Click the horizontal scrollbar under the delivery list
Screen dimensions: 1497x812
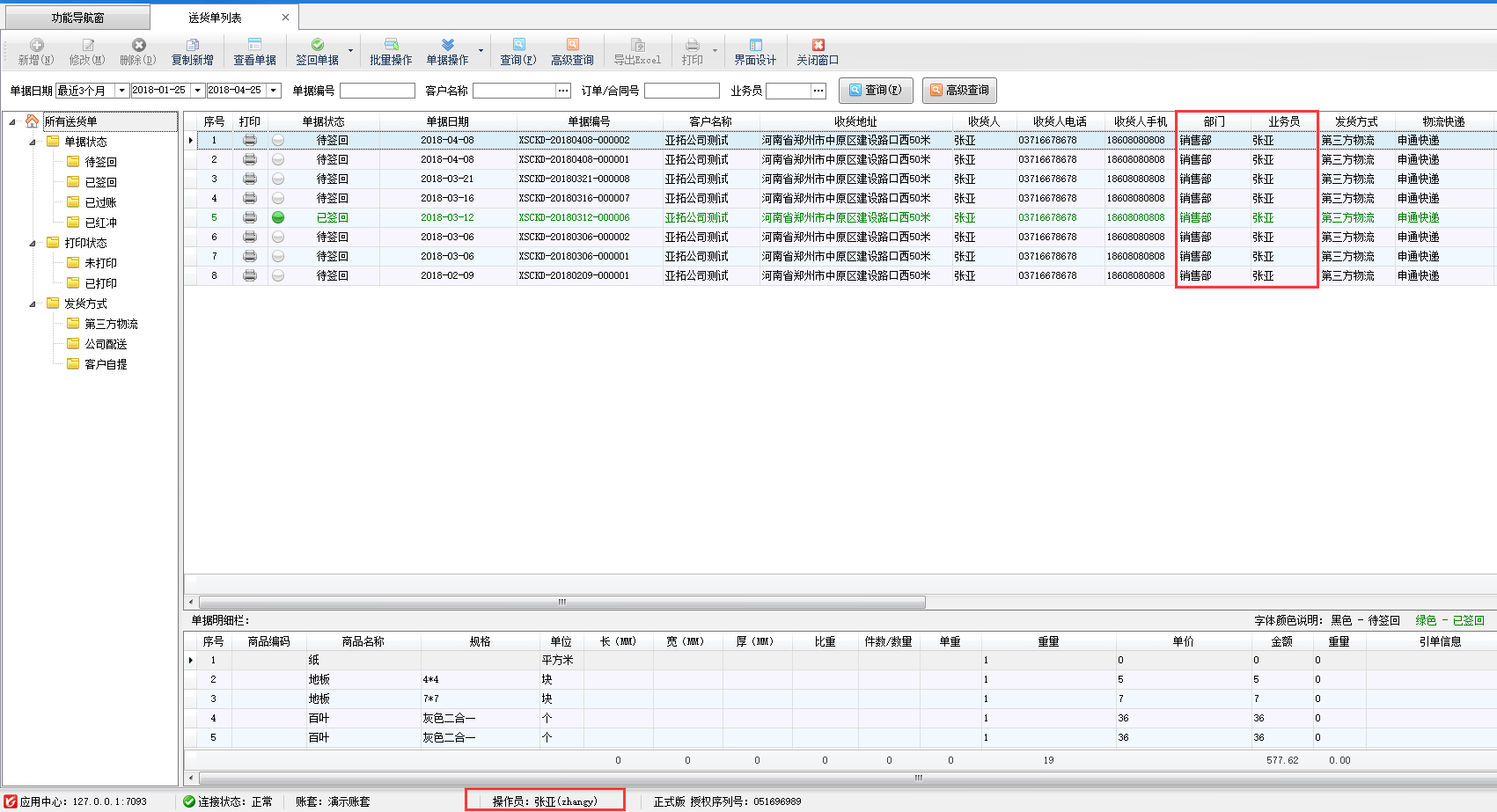pyautogui.click(x=561, y=603)
